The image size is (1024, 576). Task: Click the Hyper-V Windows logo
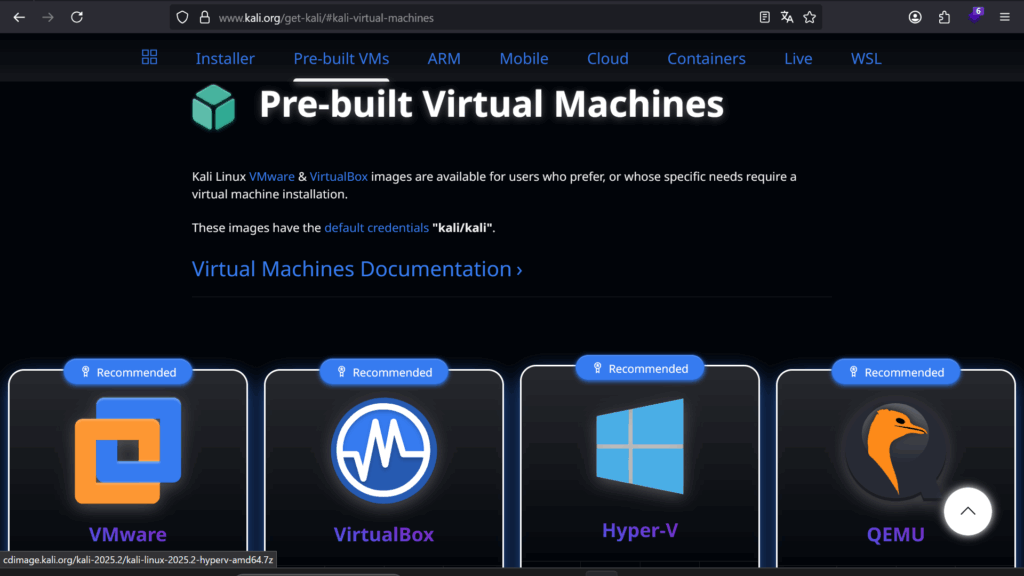pos(640,447)
